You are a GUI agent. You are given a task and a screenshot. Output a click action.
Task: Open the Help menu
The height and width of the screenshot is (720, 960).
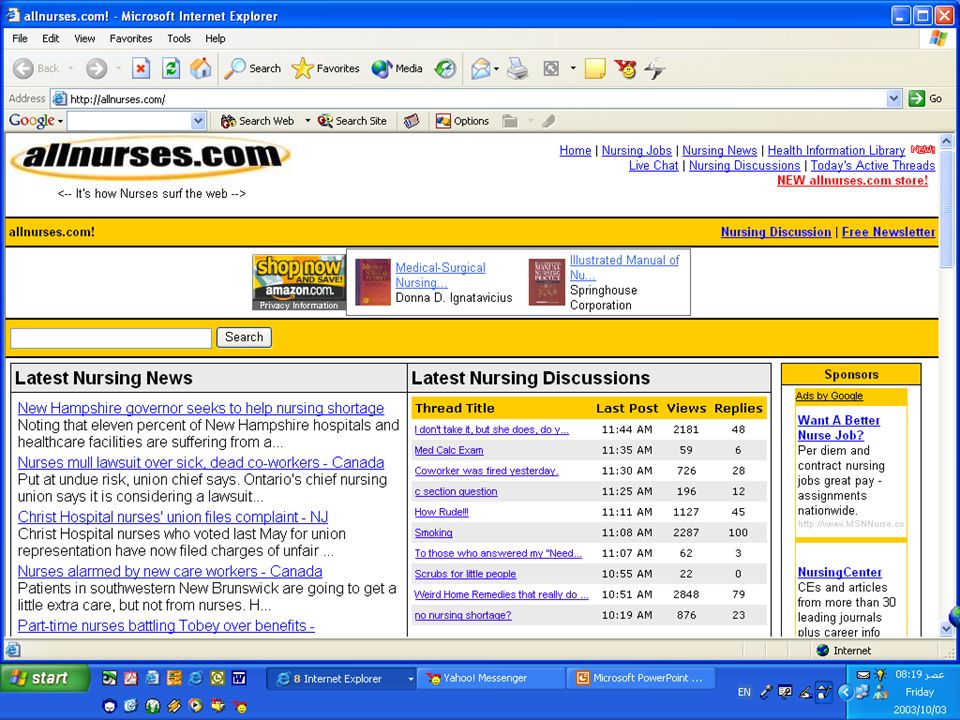point(215,39)
